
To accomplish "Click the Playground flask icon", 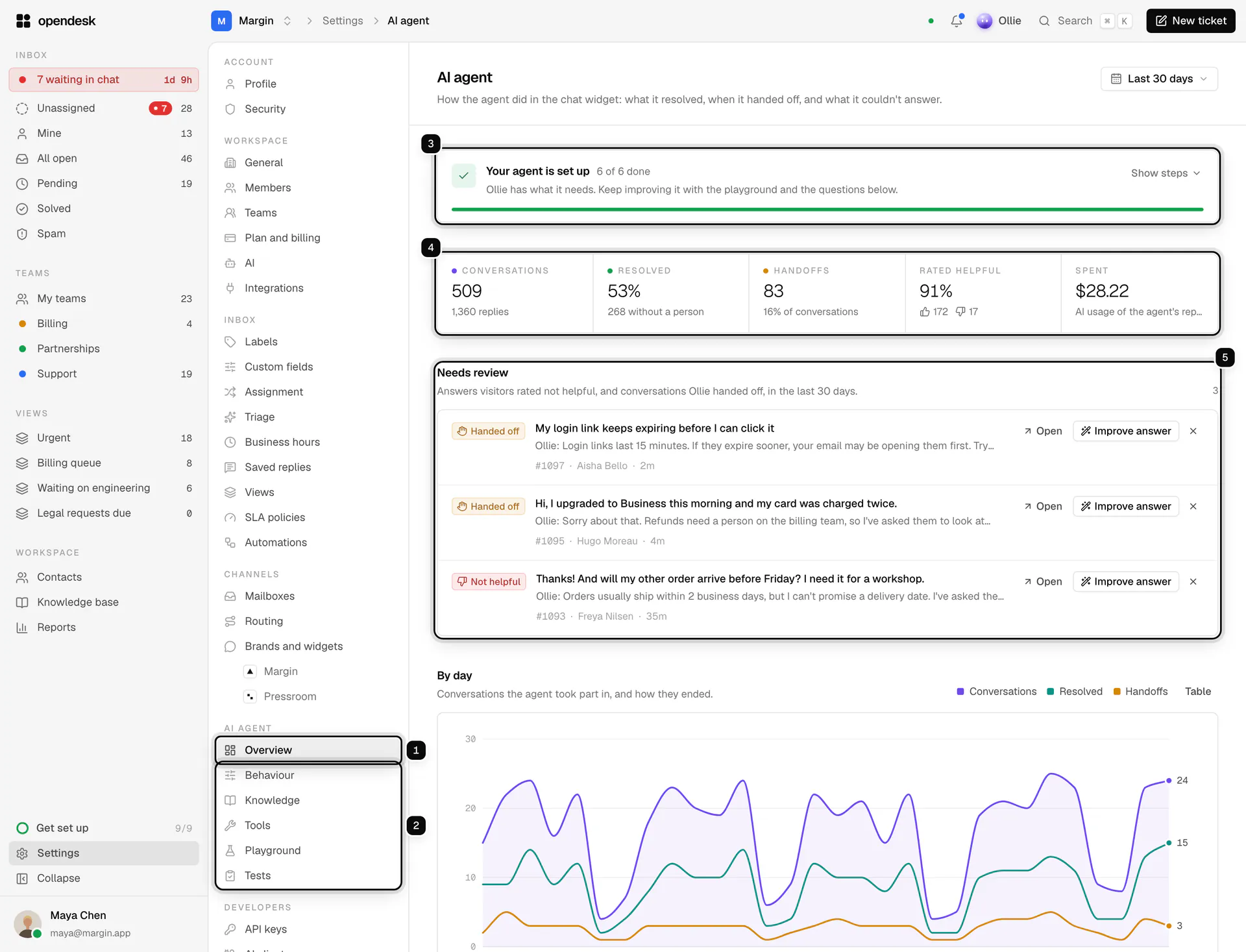I will coord(230,851).
